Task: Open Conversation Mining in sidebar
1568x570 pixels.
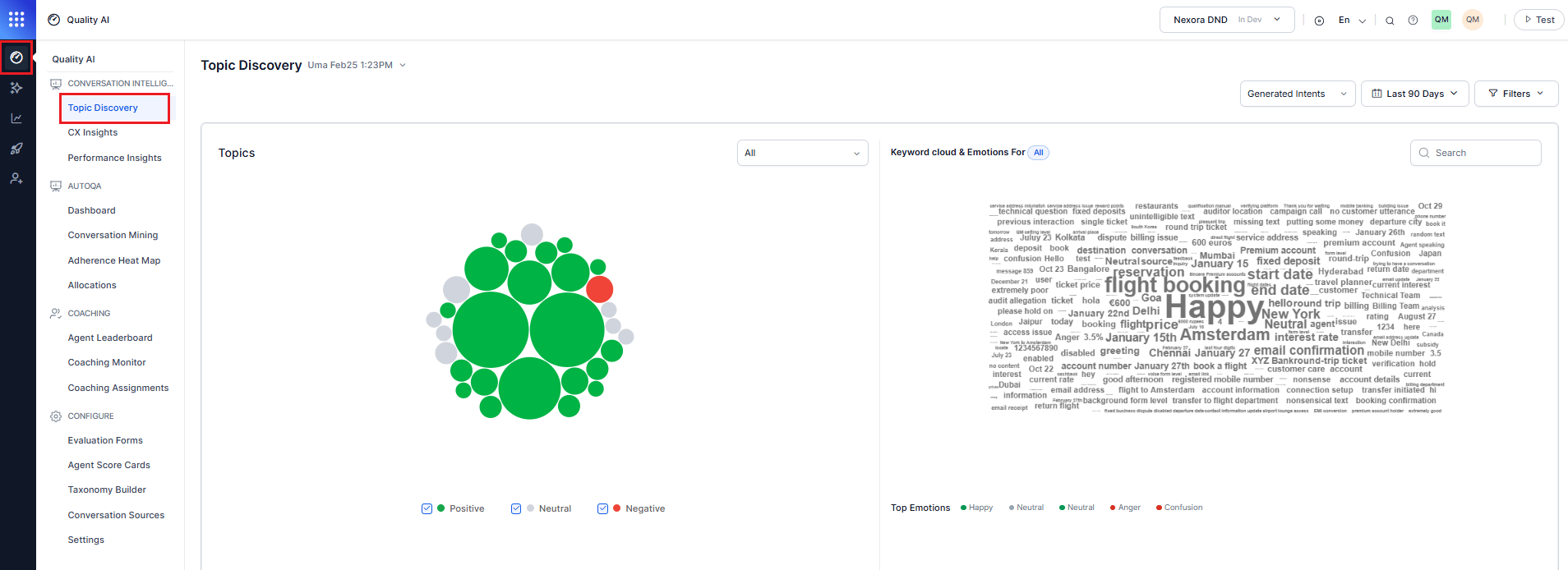Action: tap(113, 236)
